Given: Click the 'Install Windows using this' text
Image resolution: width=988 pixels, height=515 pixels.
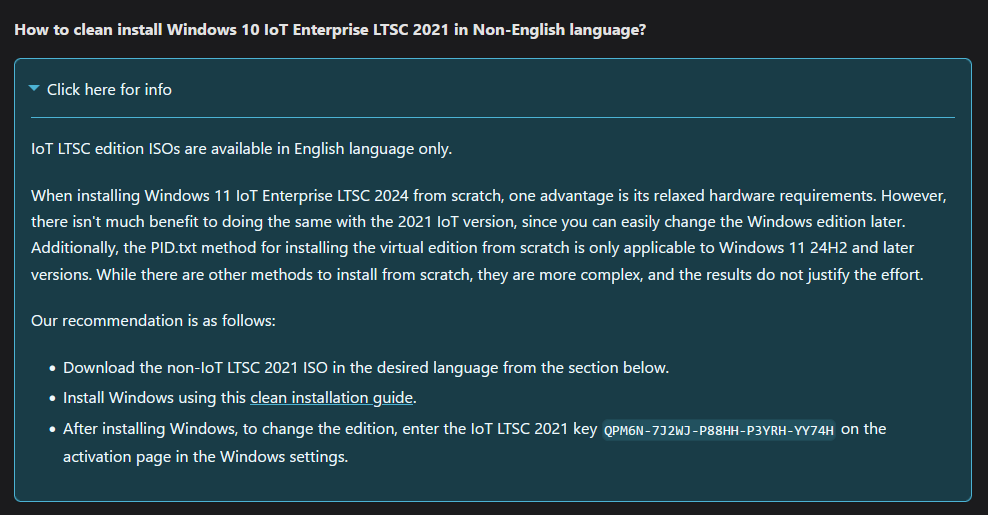Looking at the screenshot, I should coord(154,398).
